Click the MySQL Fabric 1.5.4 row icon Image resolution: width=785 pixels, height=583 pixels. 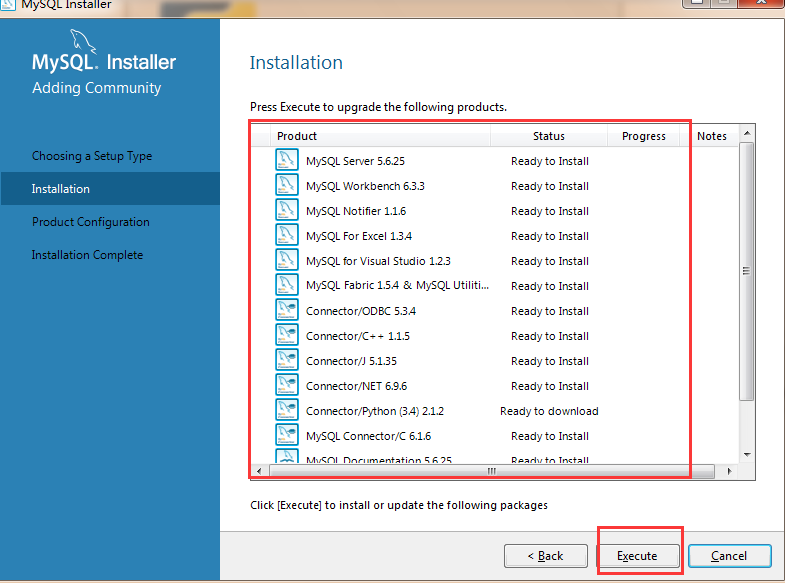coord(287,285)
